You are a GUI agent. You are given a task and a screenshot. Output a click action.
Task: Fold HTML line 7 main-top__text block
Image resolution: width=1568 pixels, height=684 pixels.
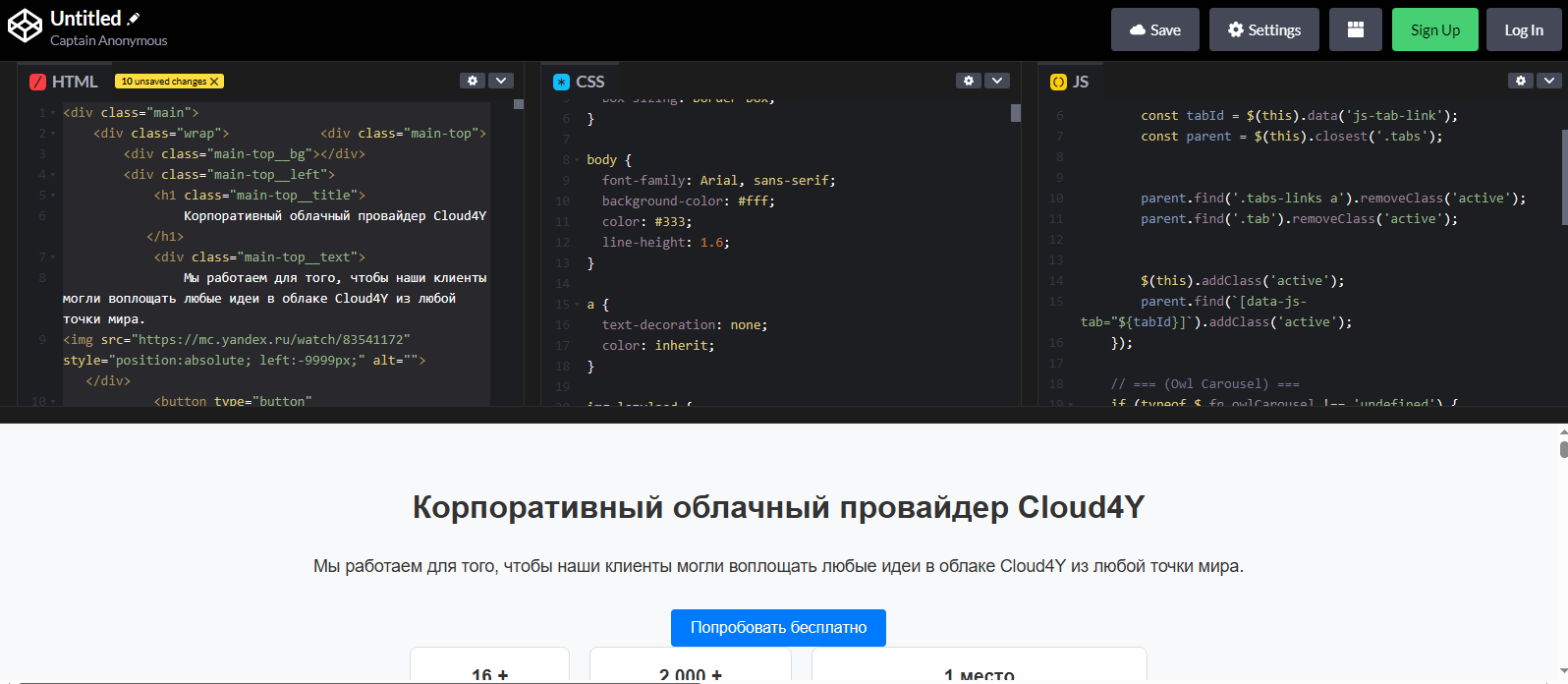click(53, 257)
